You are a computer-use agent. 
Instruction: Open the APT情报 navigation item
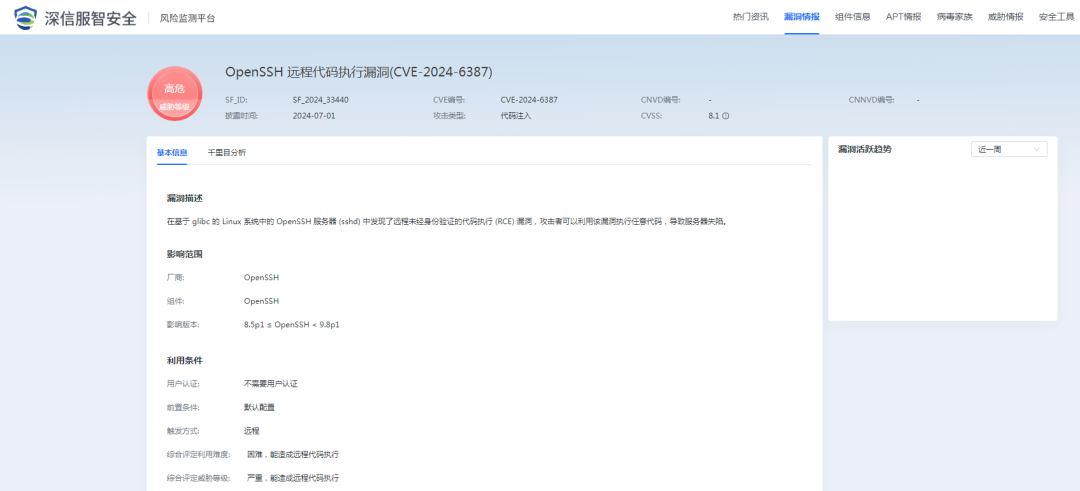point(903,17)
